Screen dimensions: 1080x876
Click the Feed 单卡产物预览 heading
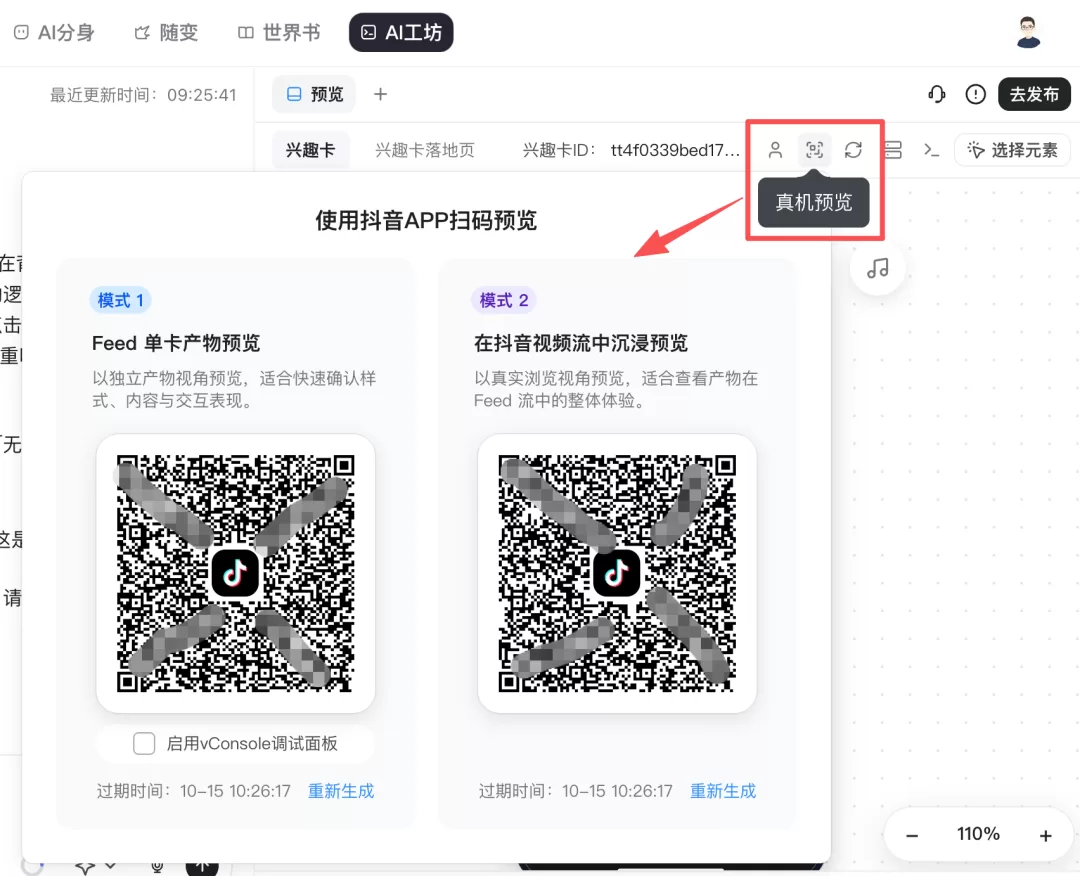point(176,343)
